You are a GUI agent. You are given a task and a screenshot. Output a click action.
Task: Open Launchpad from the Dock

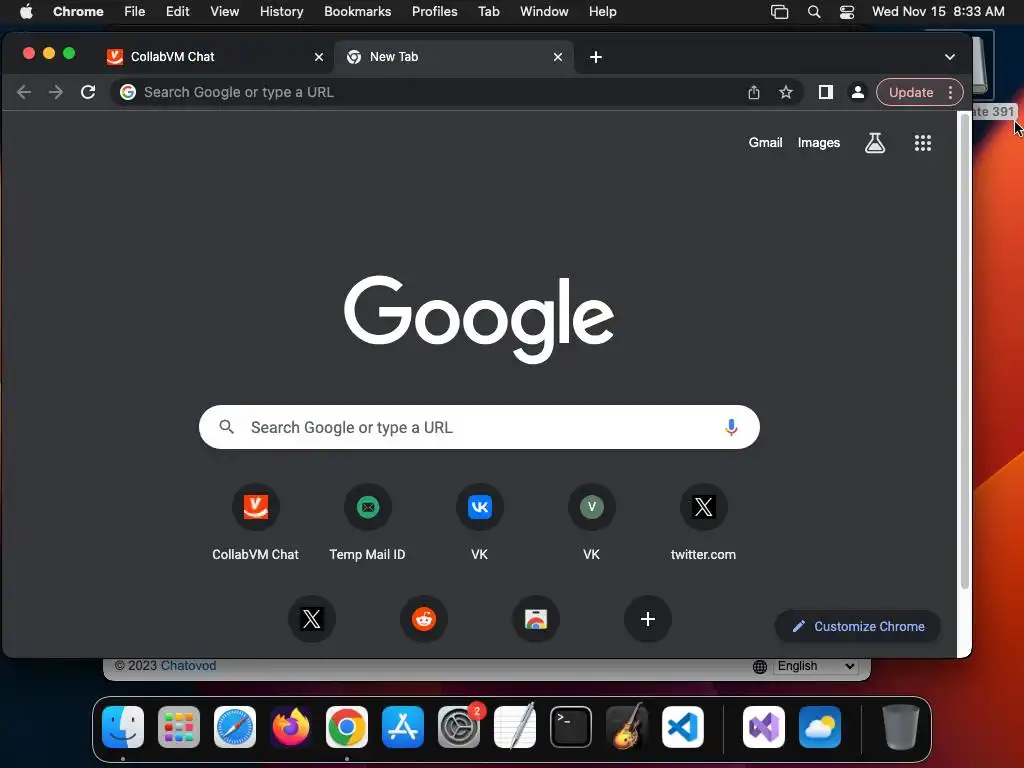179,727
